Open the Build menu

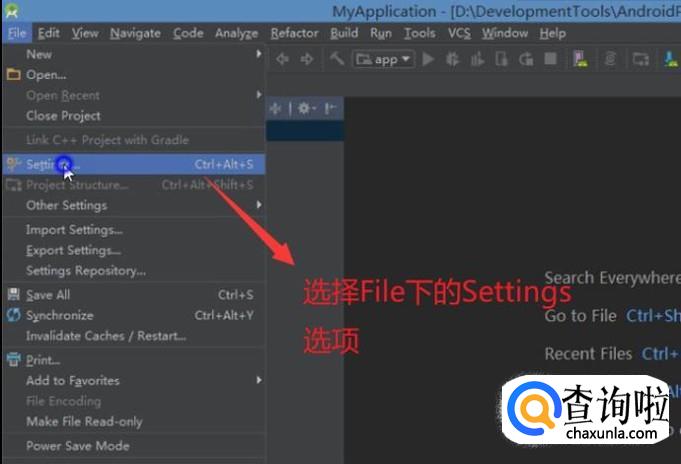344,33
